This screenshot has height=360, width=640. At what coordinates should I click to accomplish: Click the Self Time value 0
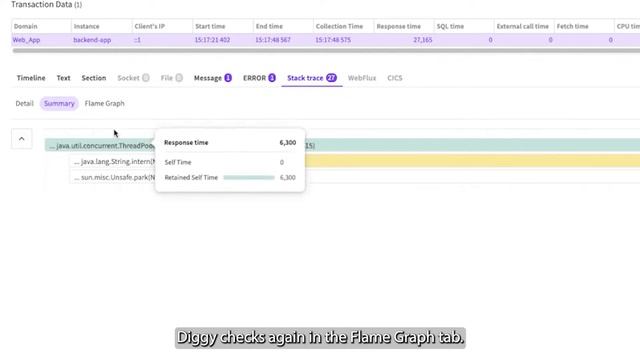(282, 162)
